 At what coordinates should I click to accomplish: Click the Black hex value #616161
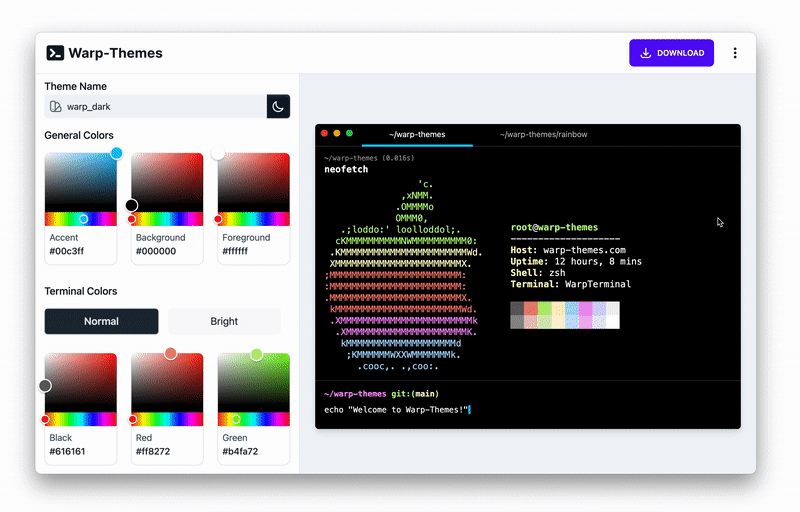(67, 451)
